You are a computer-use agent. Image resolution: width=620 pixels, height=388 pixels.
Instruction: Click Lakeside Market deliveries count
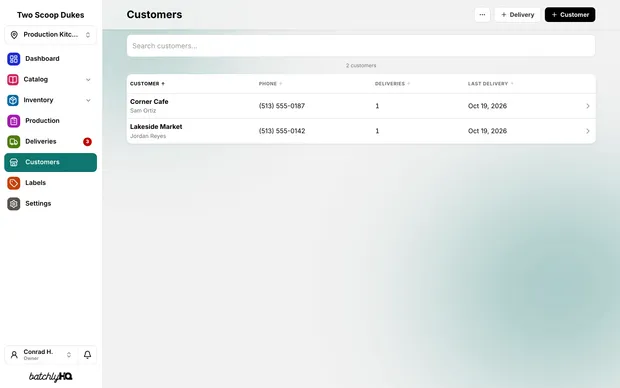(377, 131)
